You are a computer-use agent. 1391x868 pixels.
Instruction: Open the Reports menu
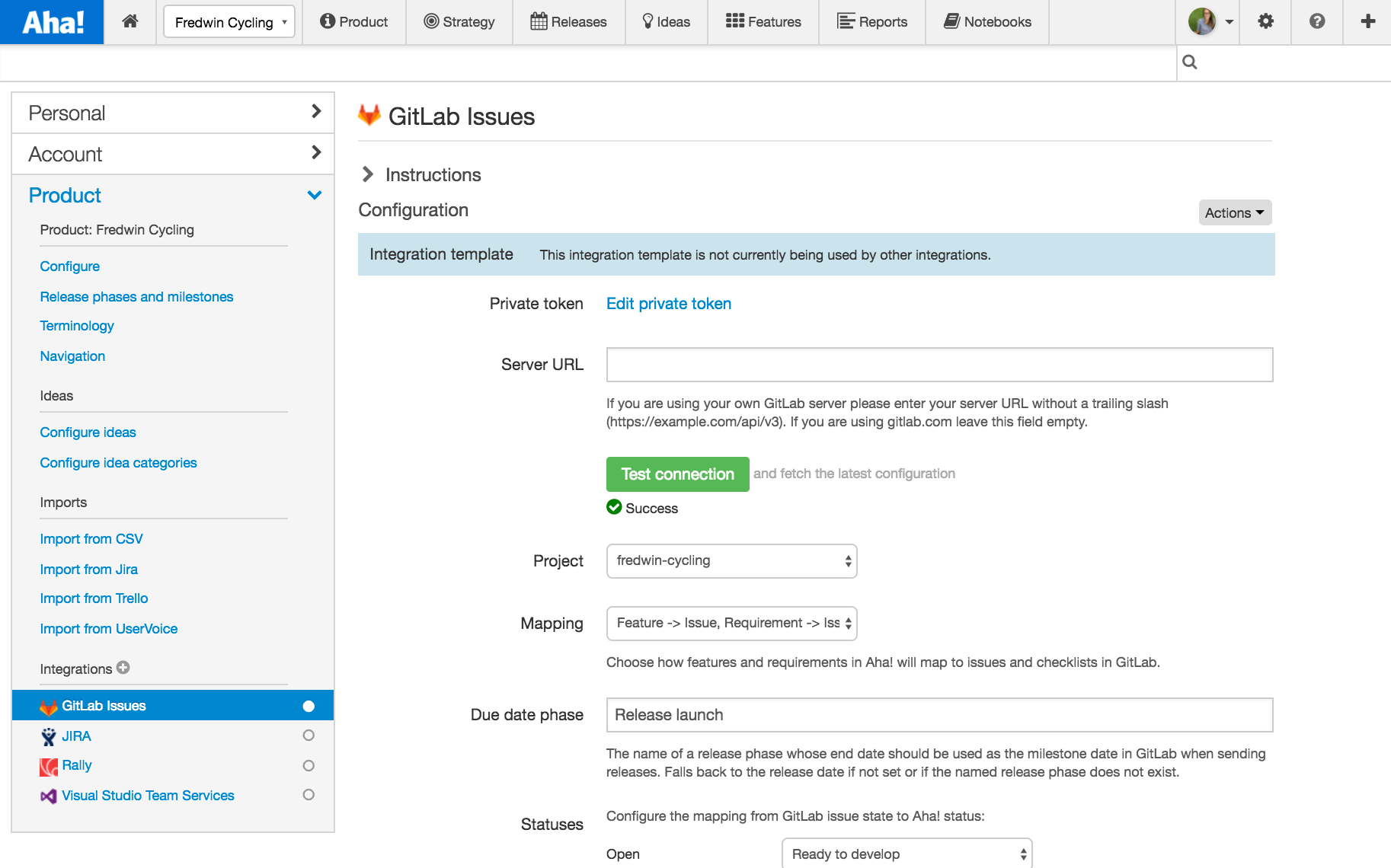click(x=872, y=22)
